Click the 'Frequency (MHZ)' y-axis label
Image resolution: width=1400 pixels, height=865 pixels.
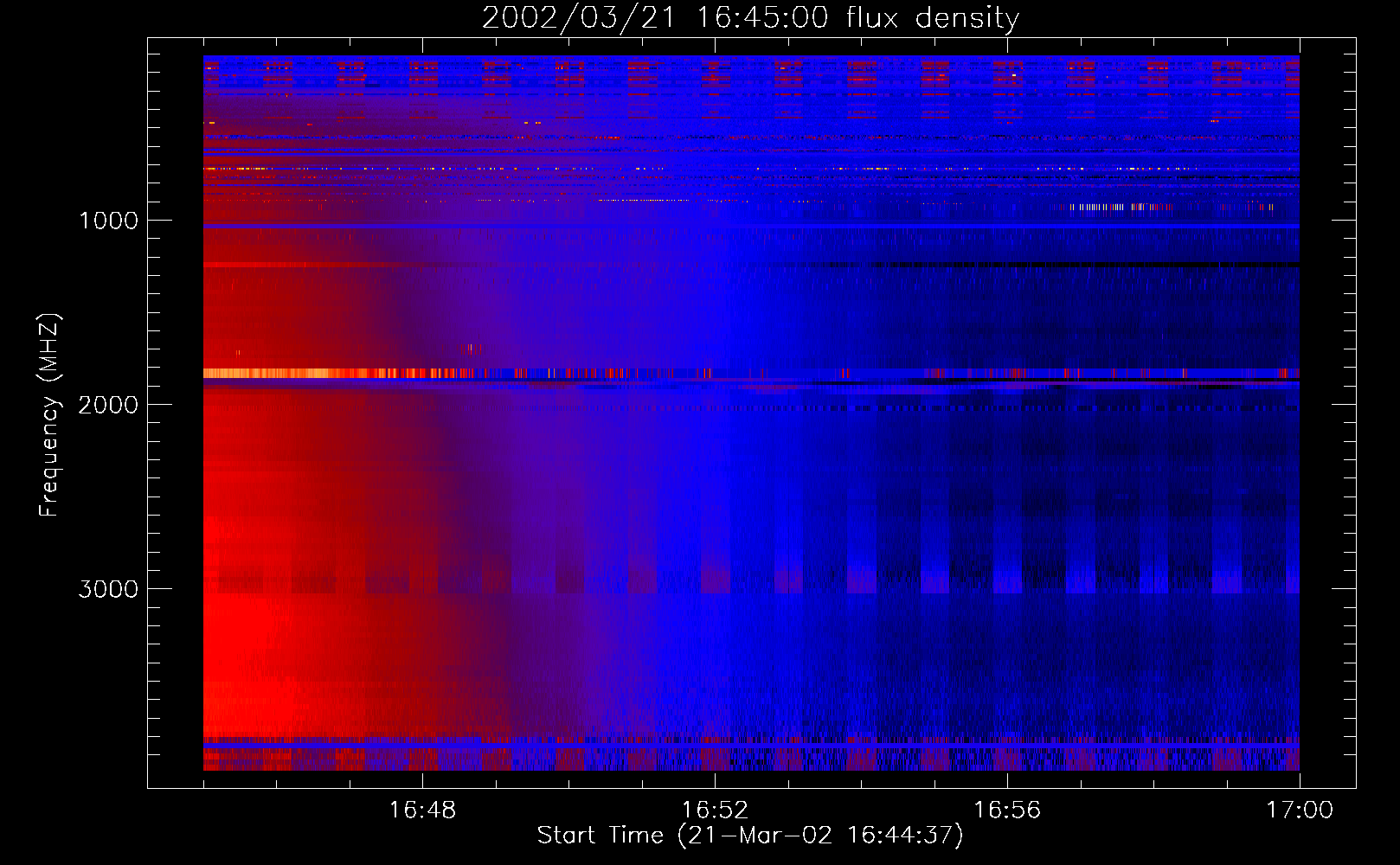50,415
